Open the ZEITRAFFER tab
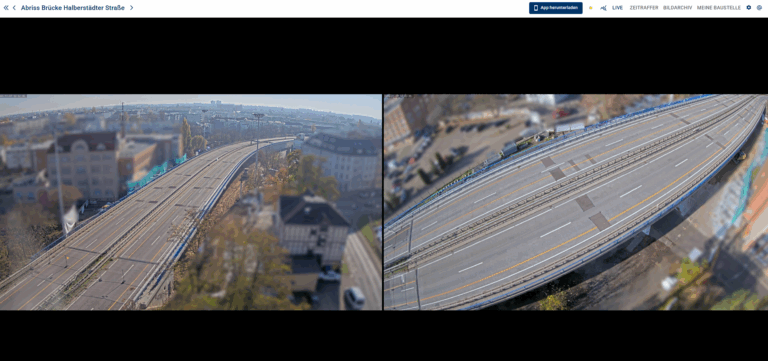This screenshot has width=768, height=361. click(x=644, y=8)
